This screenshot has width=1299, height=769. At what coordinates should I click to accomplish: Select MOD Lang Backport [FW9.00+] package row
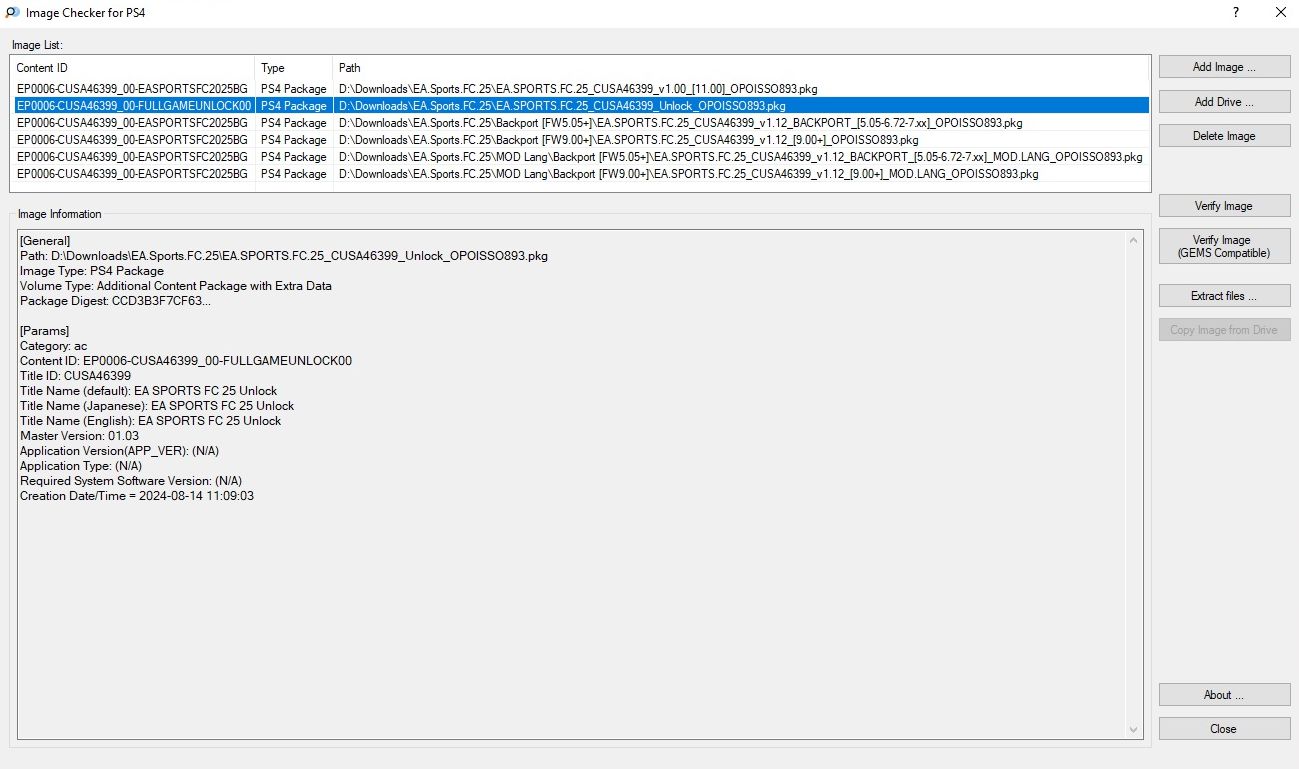tap(580, 174)
